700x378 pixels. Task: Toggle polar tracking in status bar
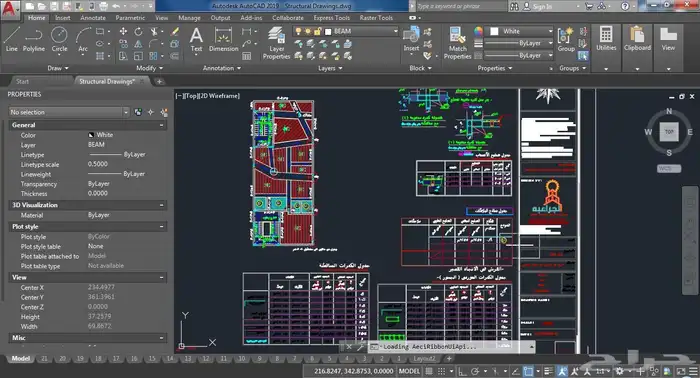(475, 371)
